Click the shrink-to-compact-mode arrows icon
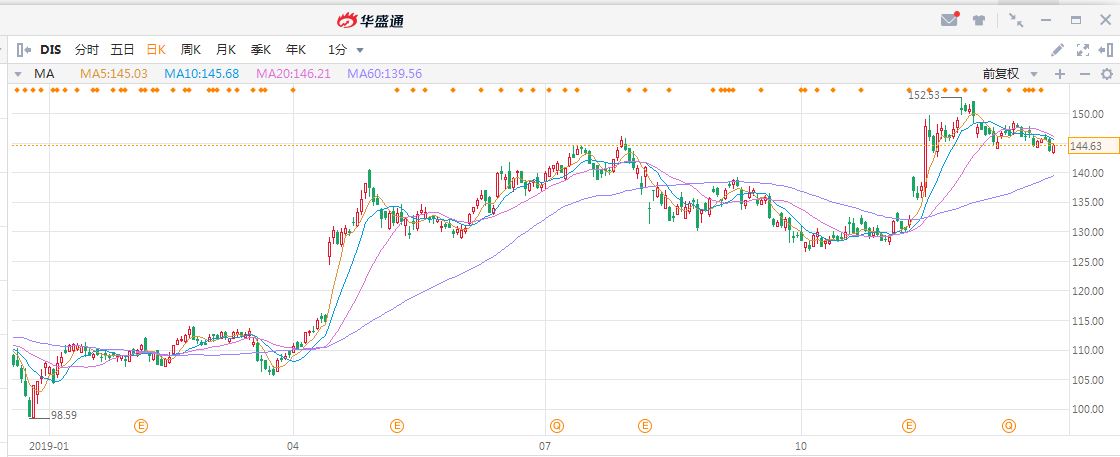Image resolution: width=1120 pixels, height=457 pixels. point(1016,20)
